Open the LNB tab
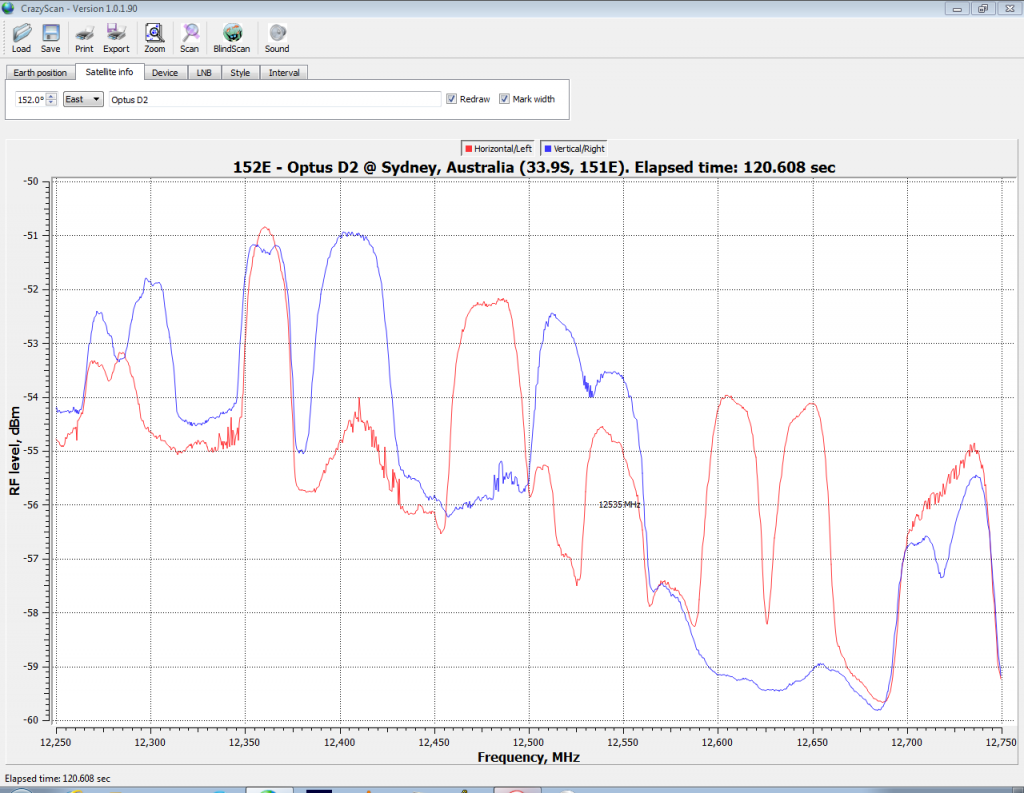 click(204, 73)
